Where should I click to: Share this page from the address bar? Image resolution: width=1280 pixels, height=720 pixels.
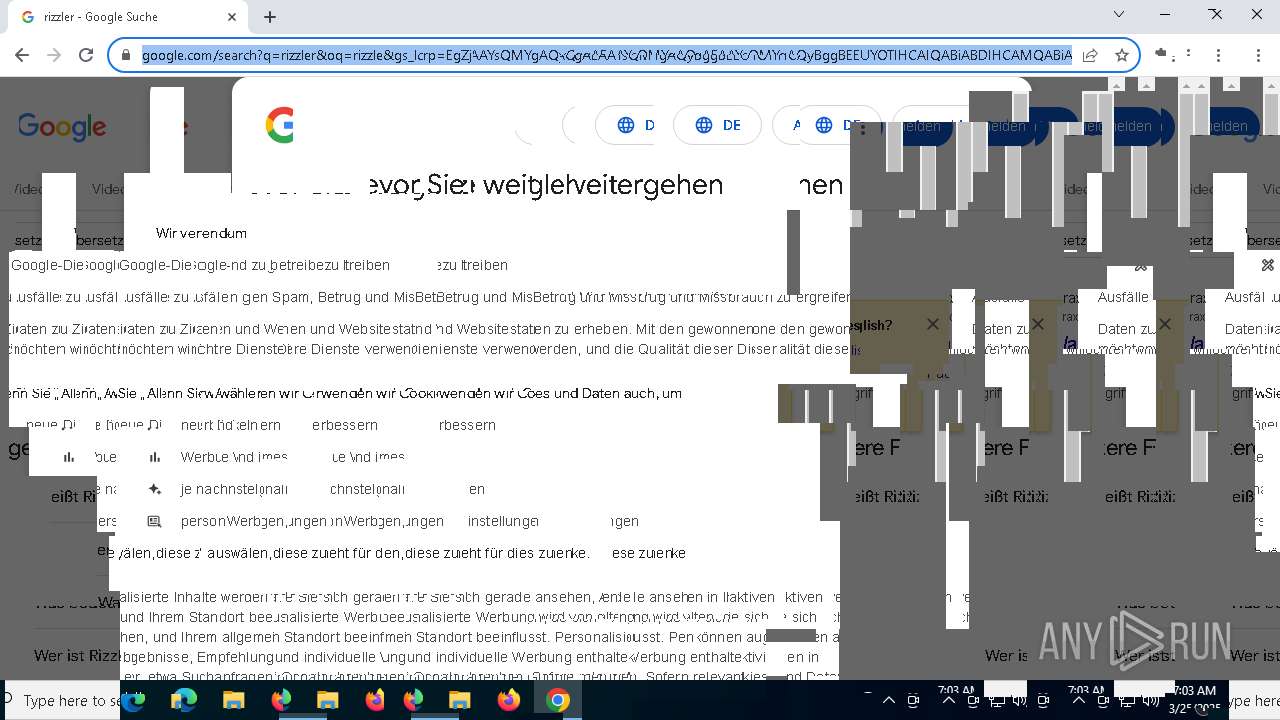[x=1090, y=55]
